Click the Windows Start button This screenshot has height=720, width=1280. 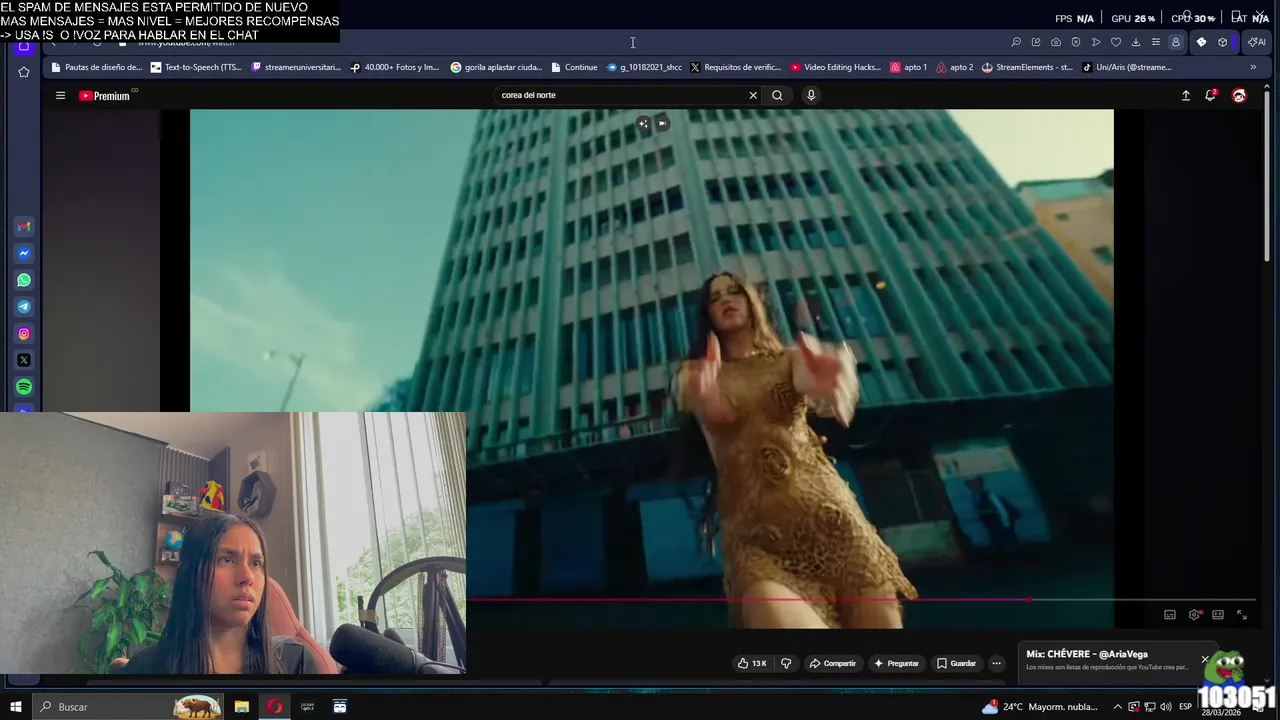tap(16, 707)
